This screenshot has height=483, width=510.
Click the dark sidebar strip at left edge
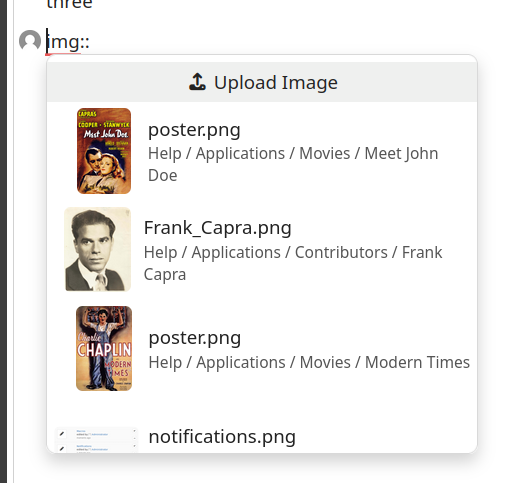[3, 241]
